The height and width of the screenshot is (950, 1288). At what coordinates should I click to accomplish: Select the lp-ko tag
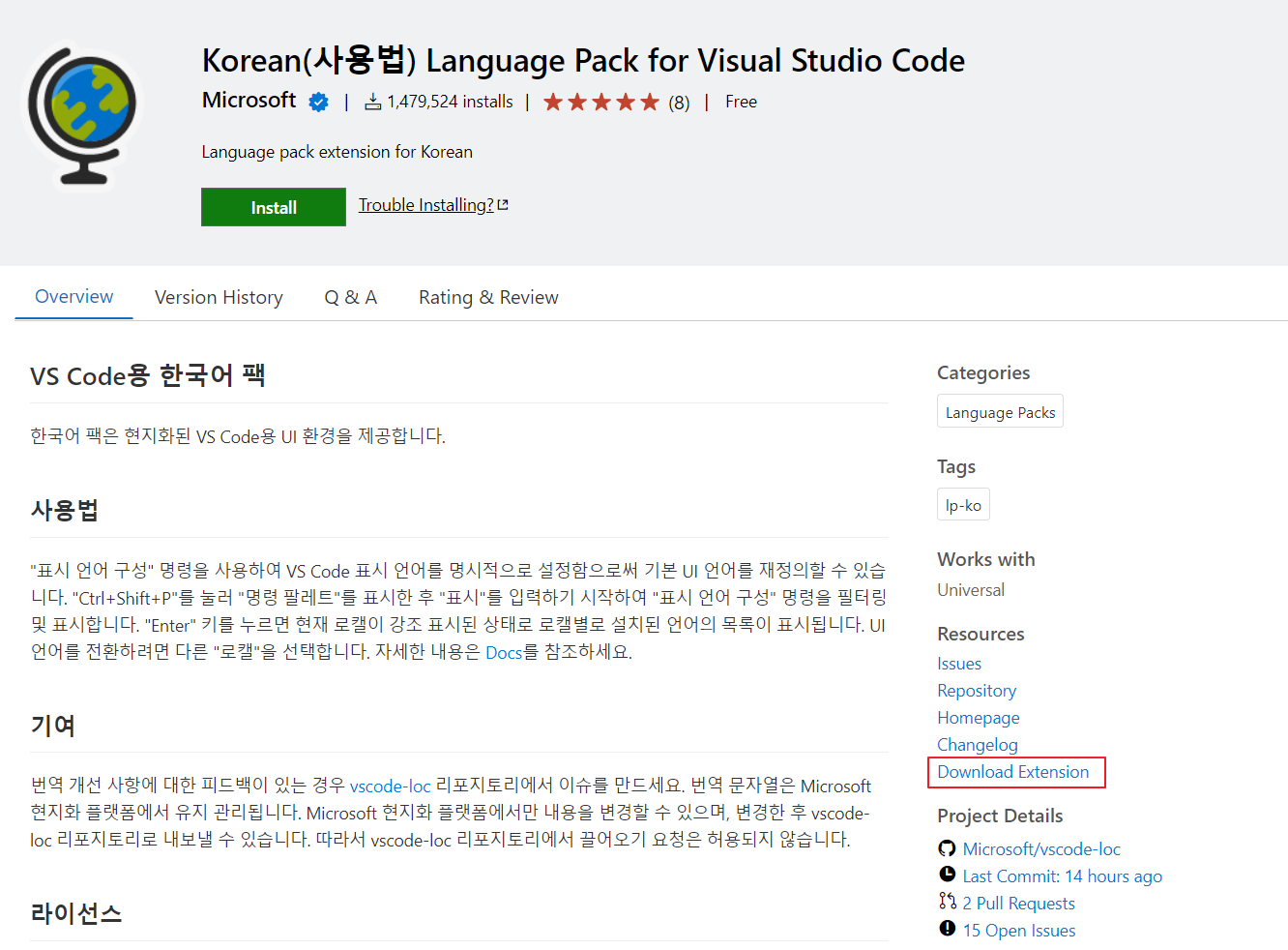pyautogui.click(x=963, y=505)
